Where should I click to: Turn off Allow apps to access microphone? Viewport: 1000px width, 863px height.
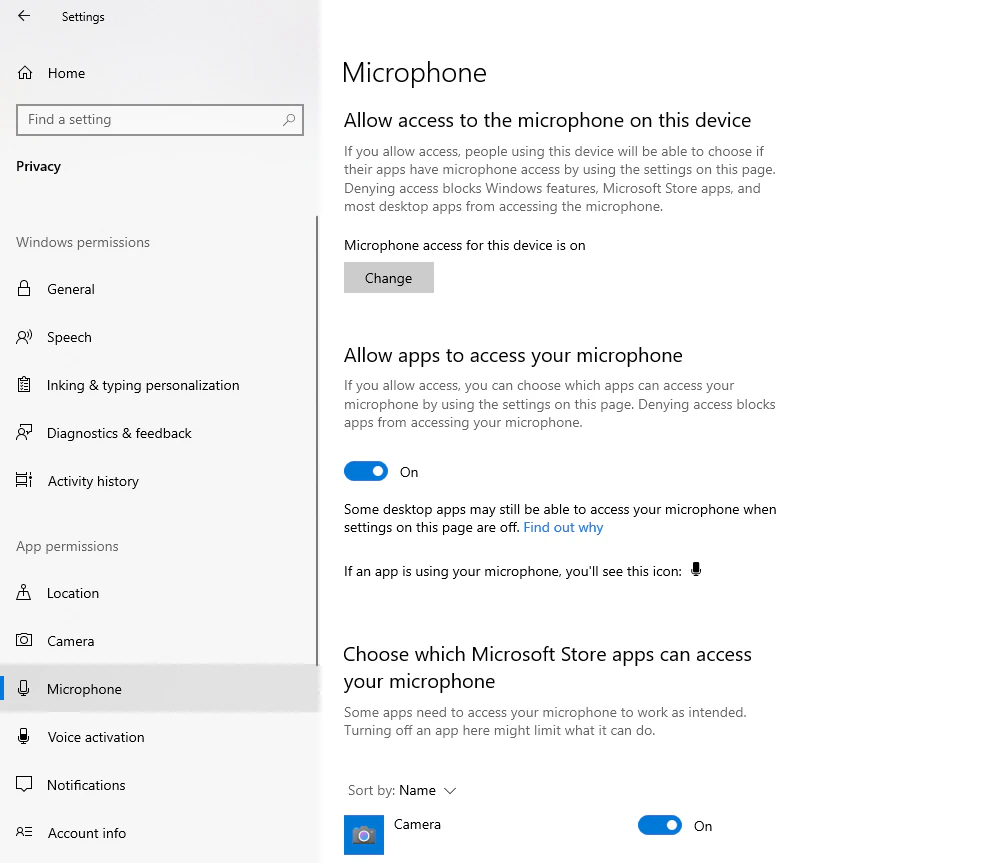click(366, 471)
